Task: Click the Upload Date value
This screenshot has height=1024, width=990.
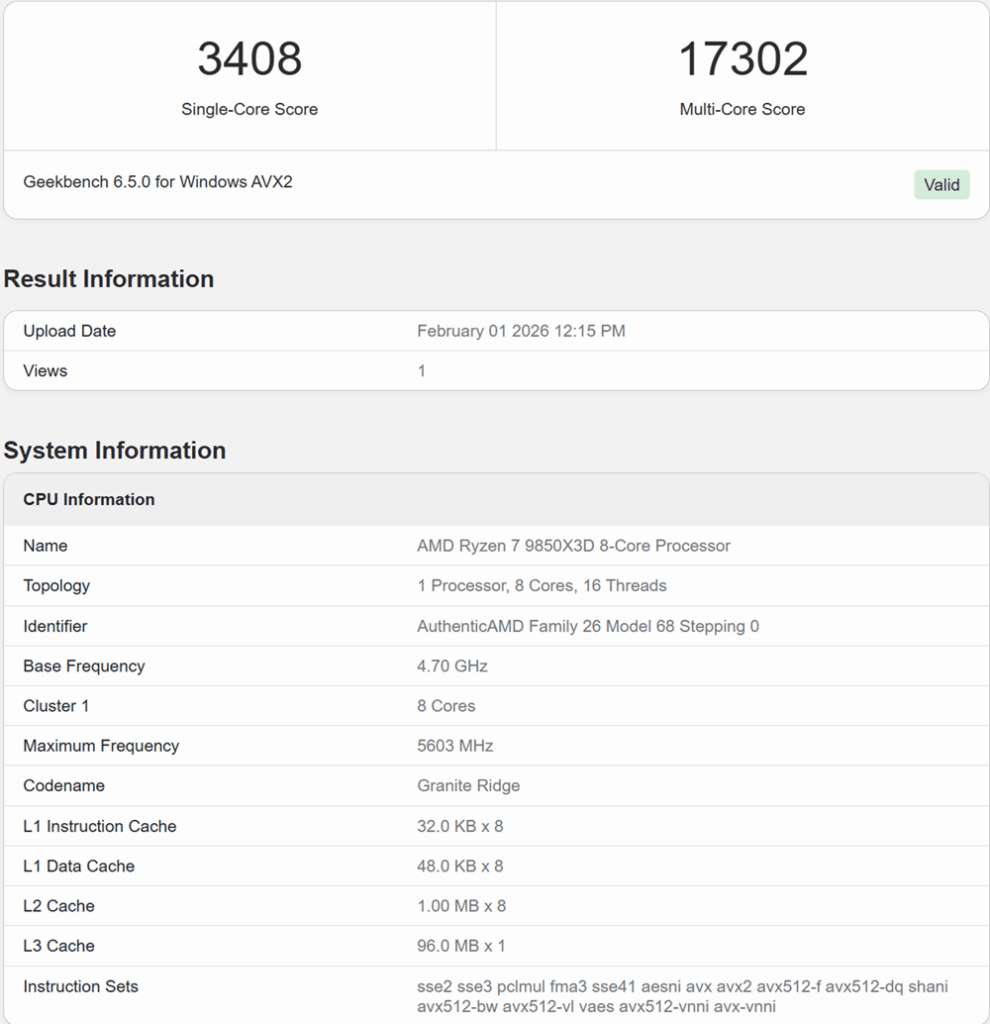Action: click(521, 331)
